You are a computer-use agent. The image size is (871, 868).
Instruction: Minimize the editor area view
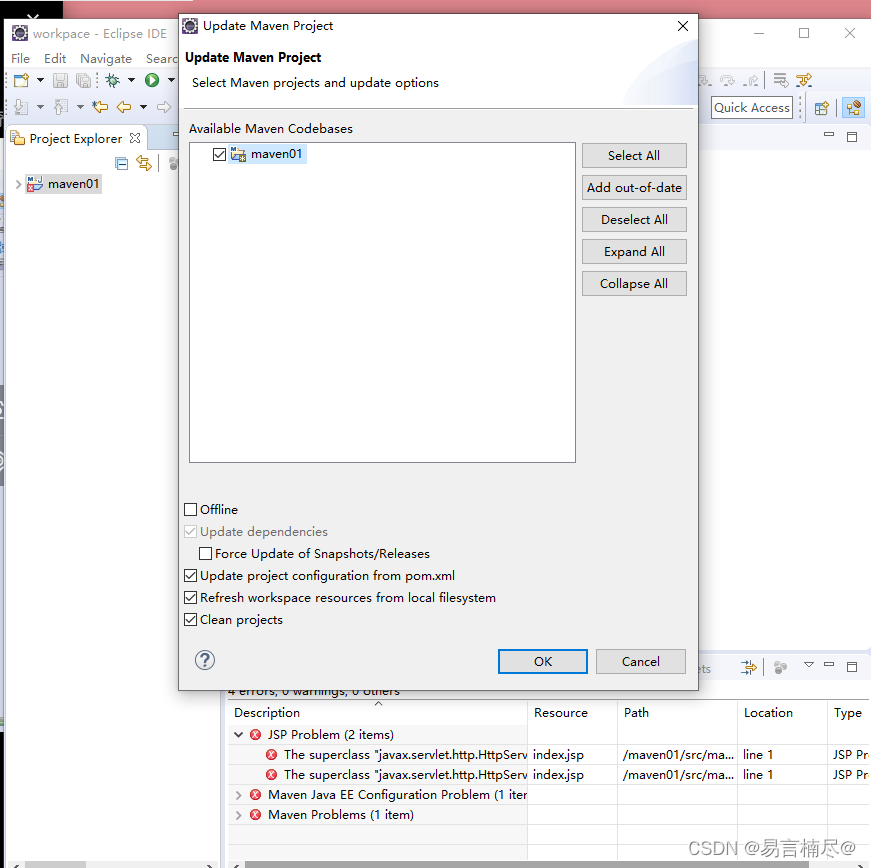(x=829, y=134)
